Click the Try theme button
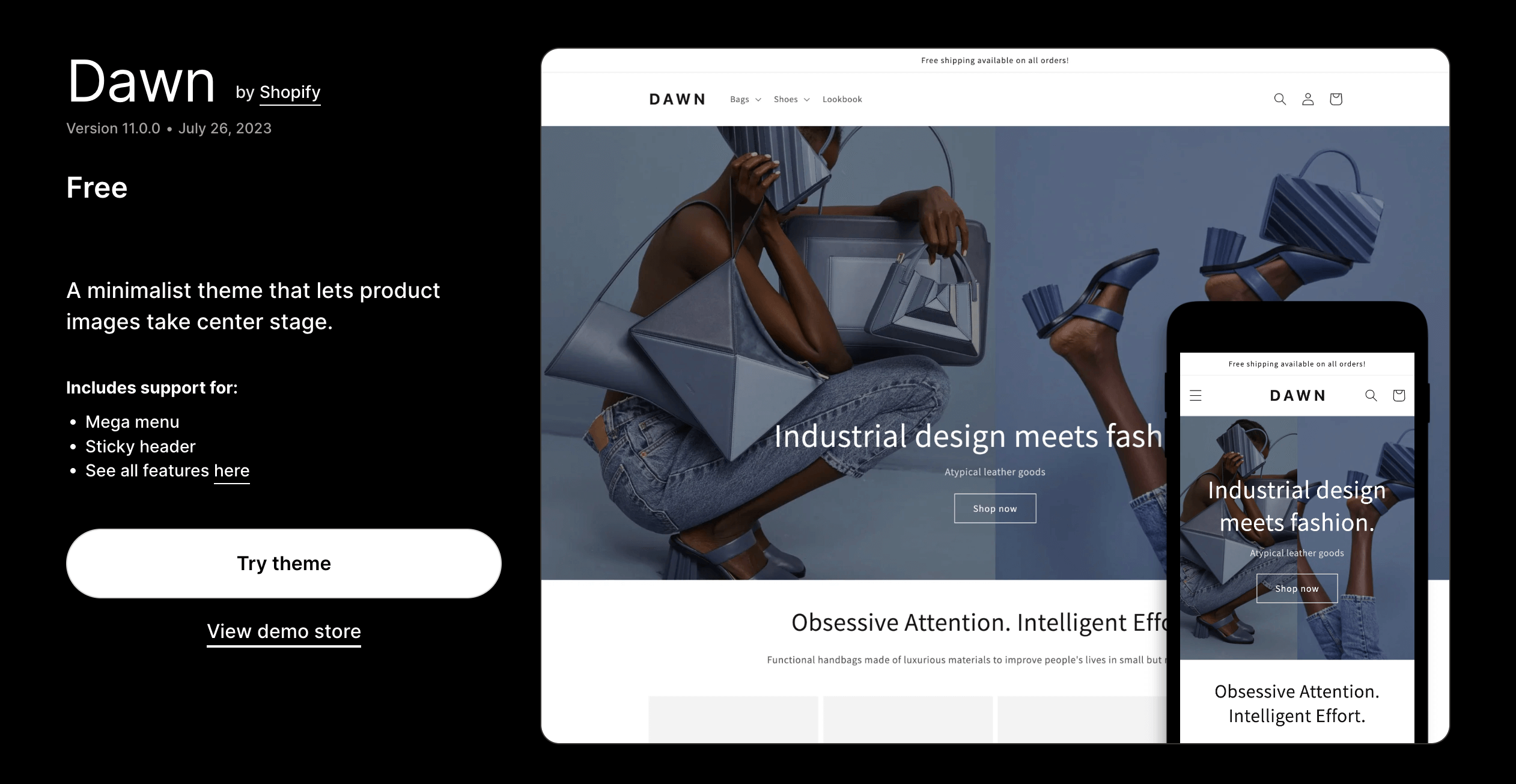This screenshot has width=1516, height=784. [x=284, y=562]
